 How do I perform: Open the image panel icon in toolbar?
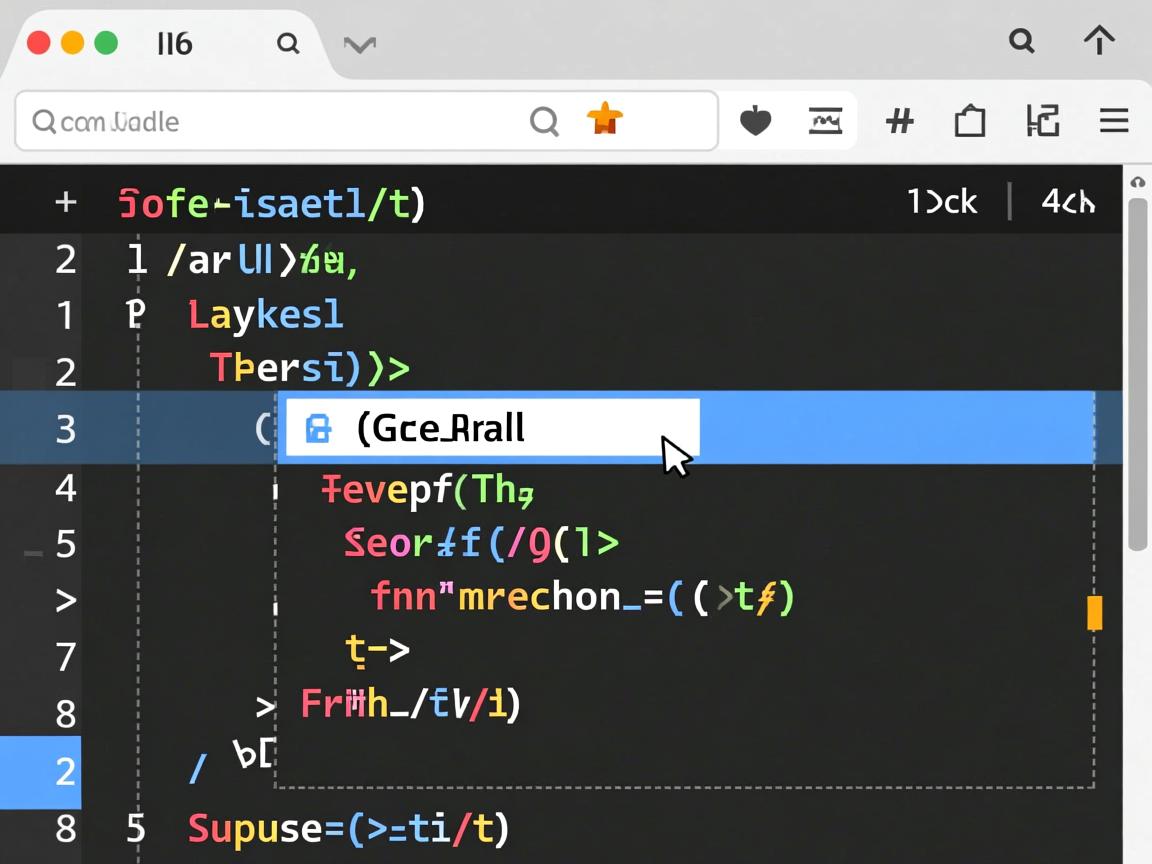click(825, 122)
